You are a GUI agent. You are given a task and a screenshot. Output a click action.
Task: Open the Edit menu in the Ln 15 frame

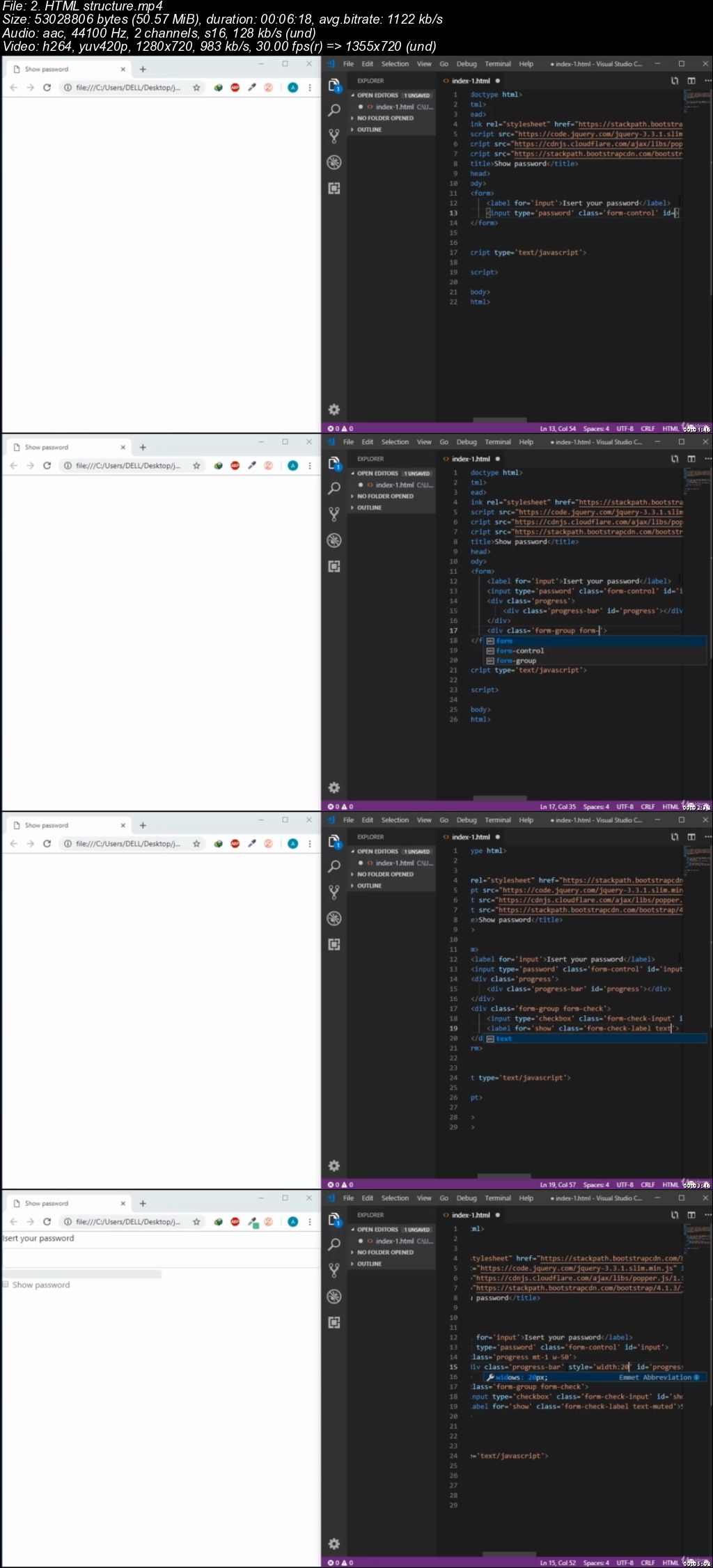(x=367, y=1198)
